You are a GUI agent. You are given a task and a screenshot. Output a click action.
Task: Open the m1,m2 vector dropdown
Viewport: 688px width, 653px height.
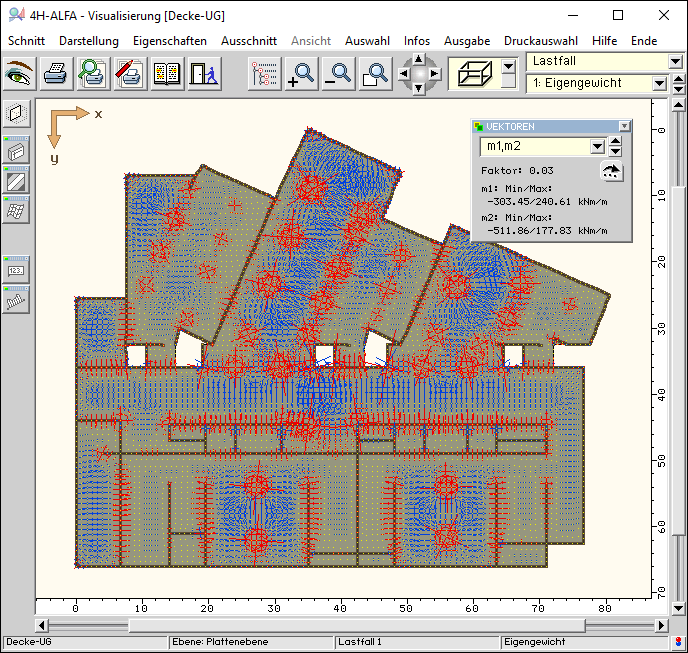pyautogui.click(x=597, y=147)
